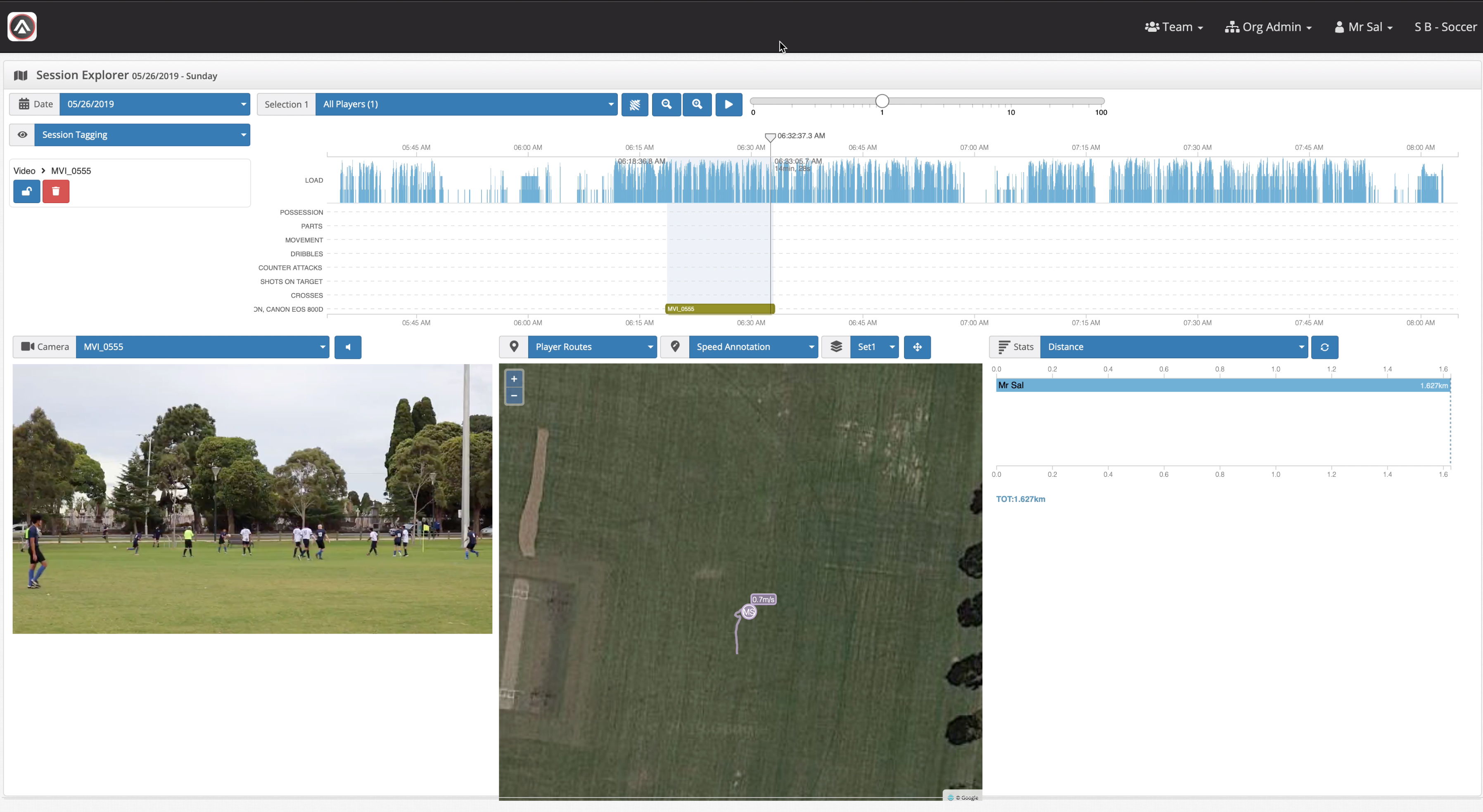This screenshot has width=1483, height=812.
Task: Click the zoom out magnifier icon
Action: 666,105
